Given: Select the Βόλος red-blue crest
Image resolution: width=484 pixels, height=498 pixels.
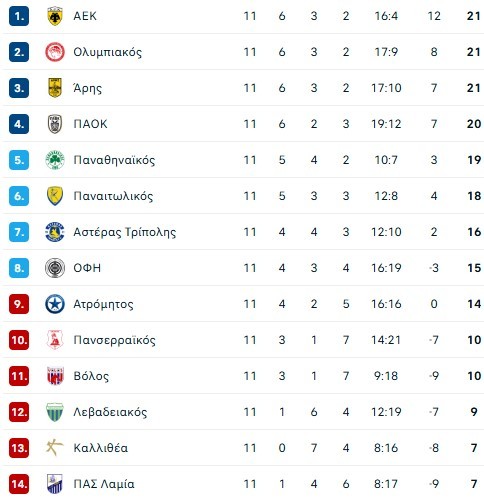Looking at the screenshot, I should coord(55,376).
